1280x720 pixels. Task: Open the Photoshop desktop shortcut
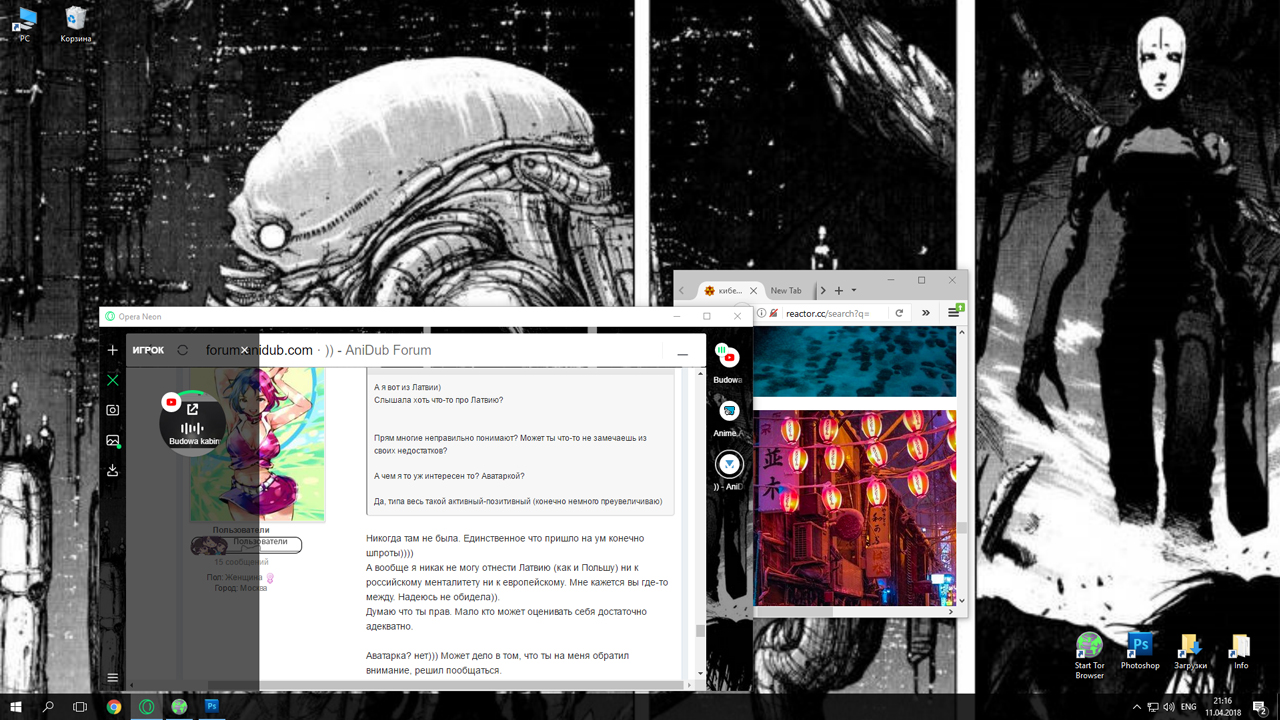point(1140,651)
